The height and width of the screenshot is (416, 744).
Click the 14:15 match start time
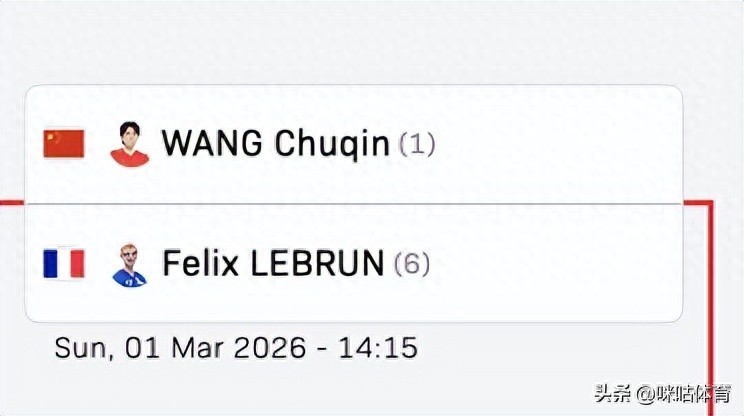380,348
